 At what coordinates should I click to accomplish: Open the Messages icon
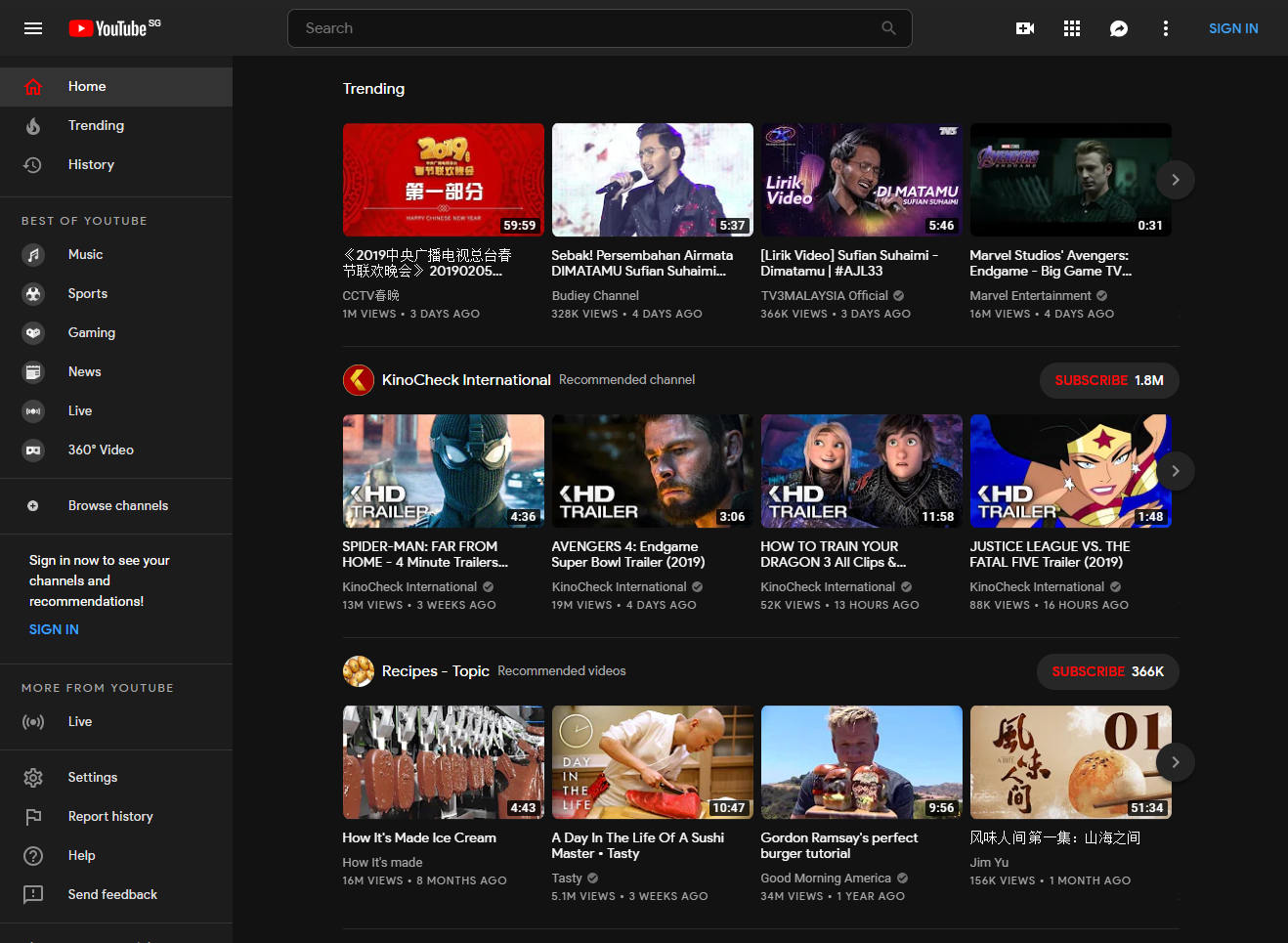[1119, 28]
